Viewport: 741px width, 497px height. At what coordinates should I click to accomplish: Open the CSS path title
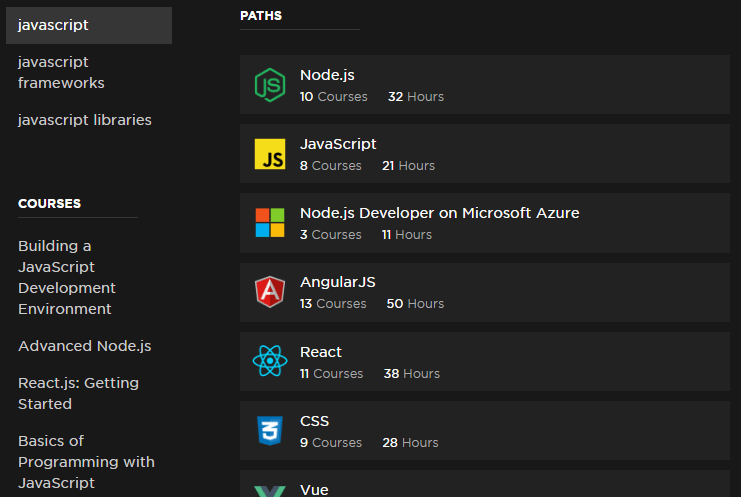pyautogui.click(x=314, y=421)
